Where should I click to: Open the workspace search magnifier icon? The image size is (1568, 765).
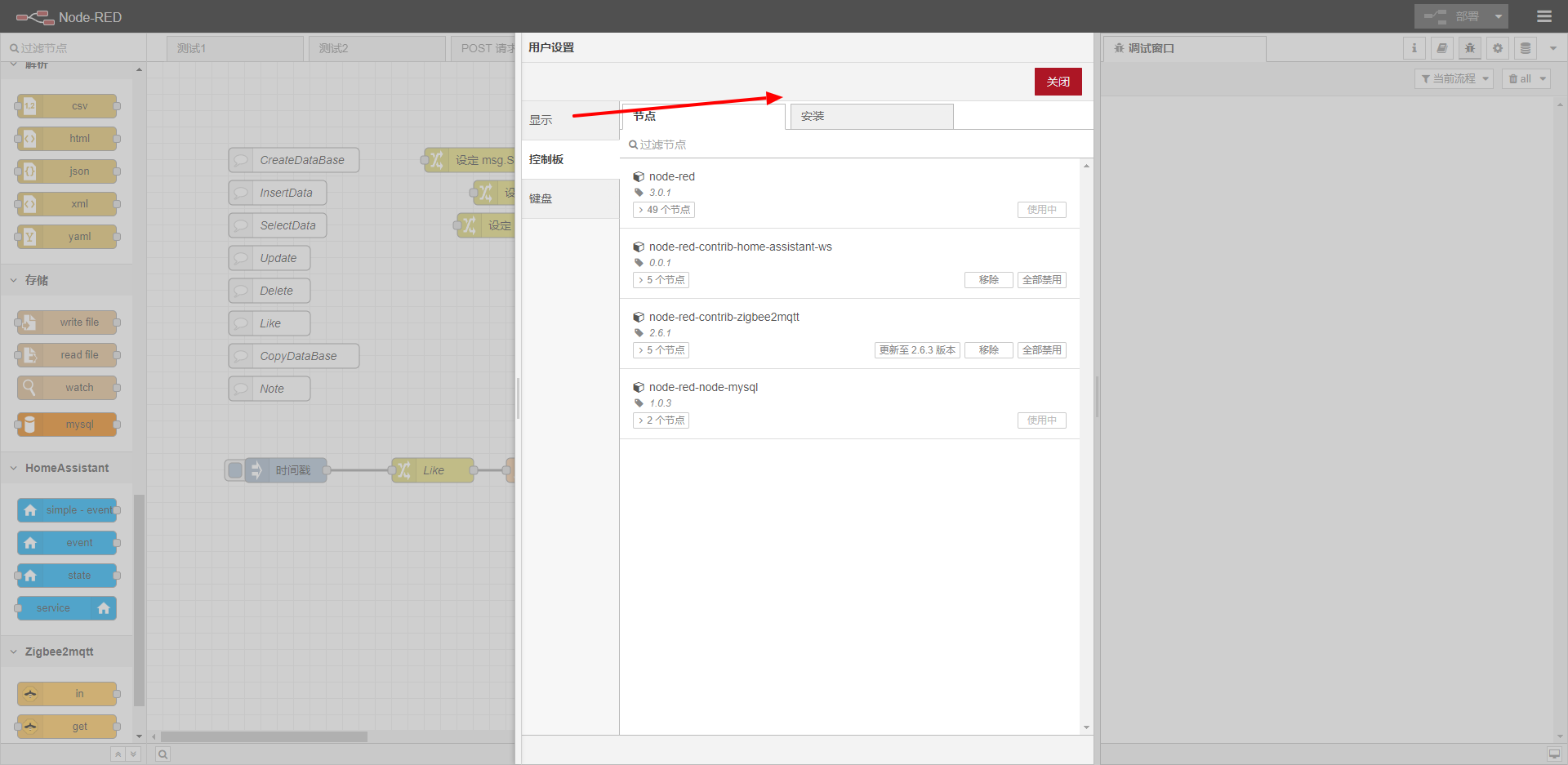[163, 754]
